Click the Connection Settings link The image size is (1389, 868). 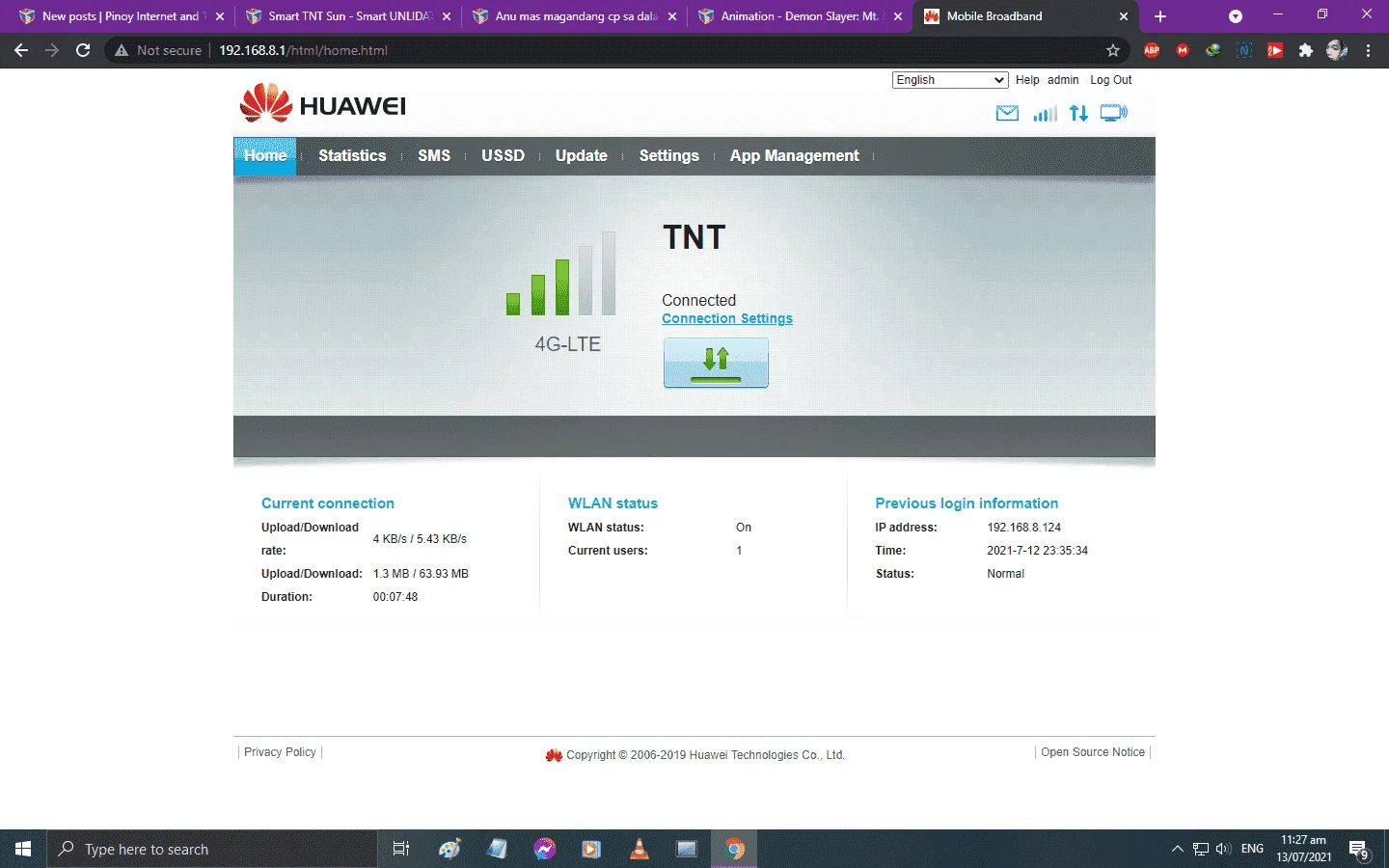coord(727,318)
